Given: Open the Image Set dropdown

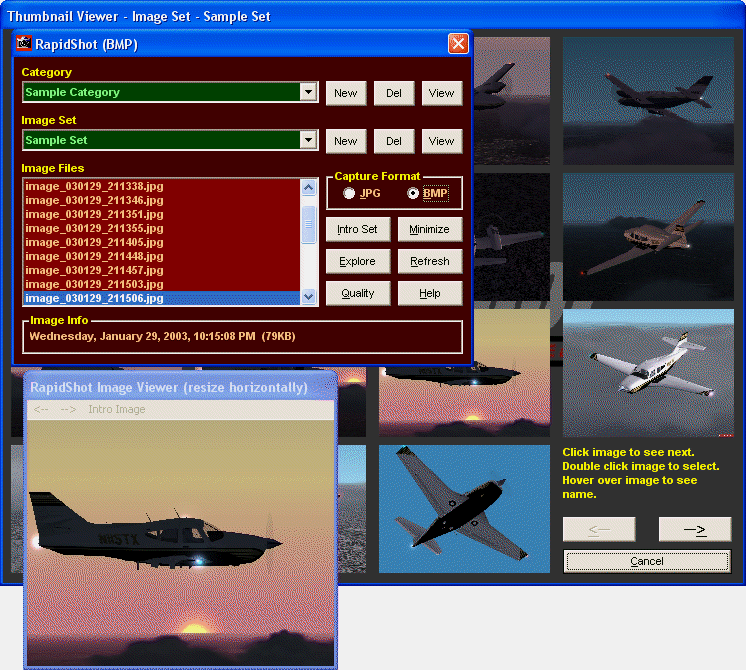Looking at the screenshot, I should (x=309, y=140).
